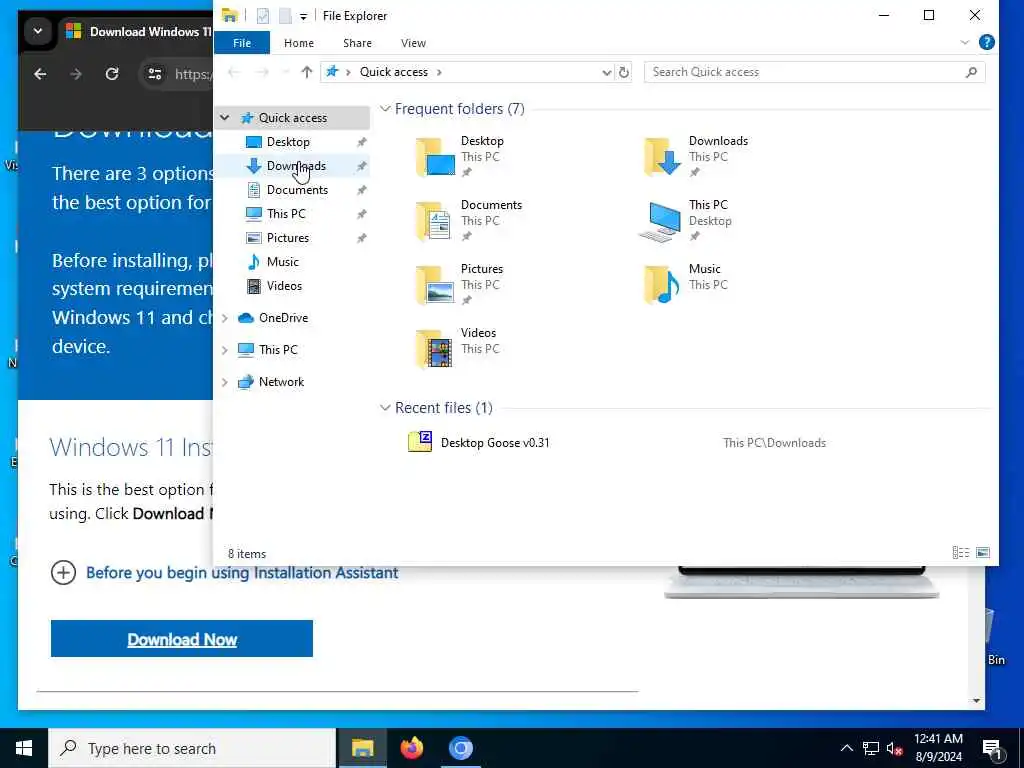This screenshot has width=1024, height=768.
Task: Collapse the Frequent folders group
Action: (x=385, y=109)
